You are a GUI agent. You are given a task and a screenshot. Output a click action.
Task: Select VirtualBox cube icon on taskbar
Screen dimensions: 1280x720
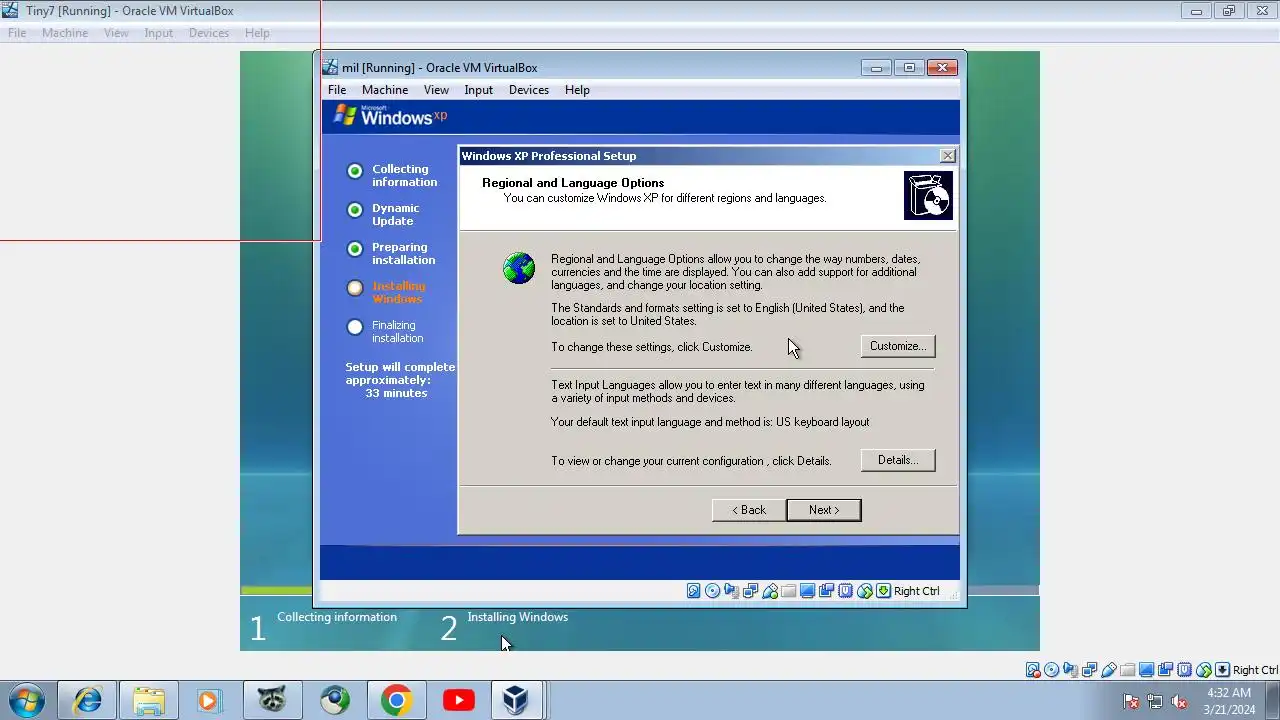tap(516, 701)
